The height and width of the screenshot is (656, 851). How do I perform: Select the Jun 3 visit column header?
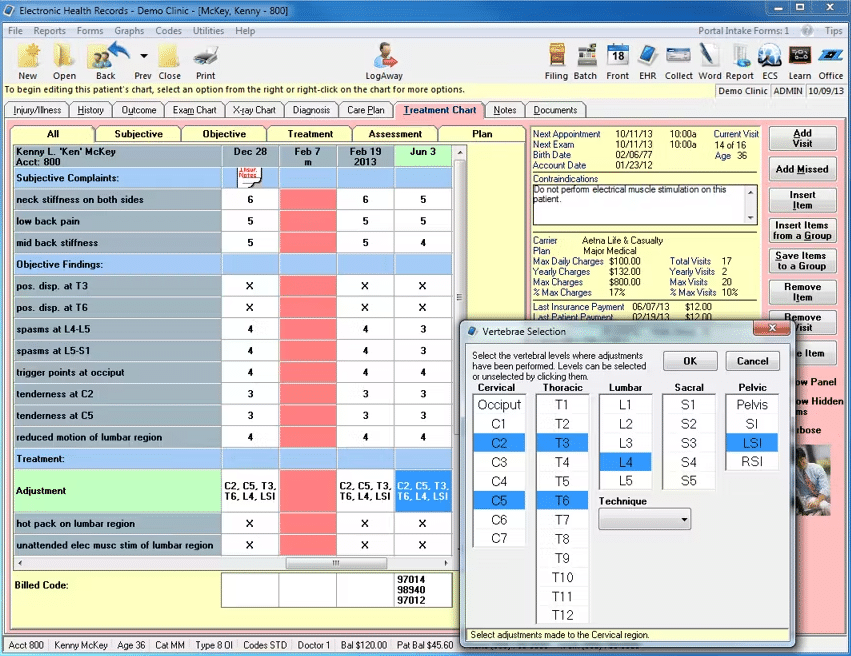(423, 156)
